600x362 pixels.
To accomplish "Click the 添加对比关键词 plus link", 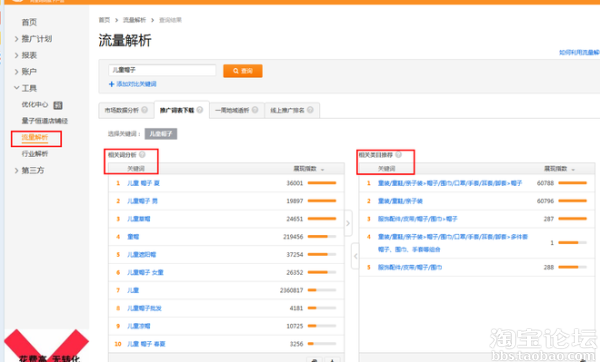I will pyautogui.click(x=133, y=84).
